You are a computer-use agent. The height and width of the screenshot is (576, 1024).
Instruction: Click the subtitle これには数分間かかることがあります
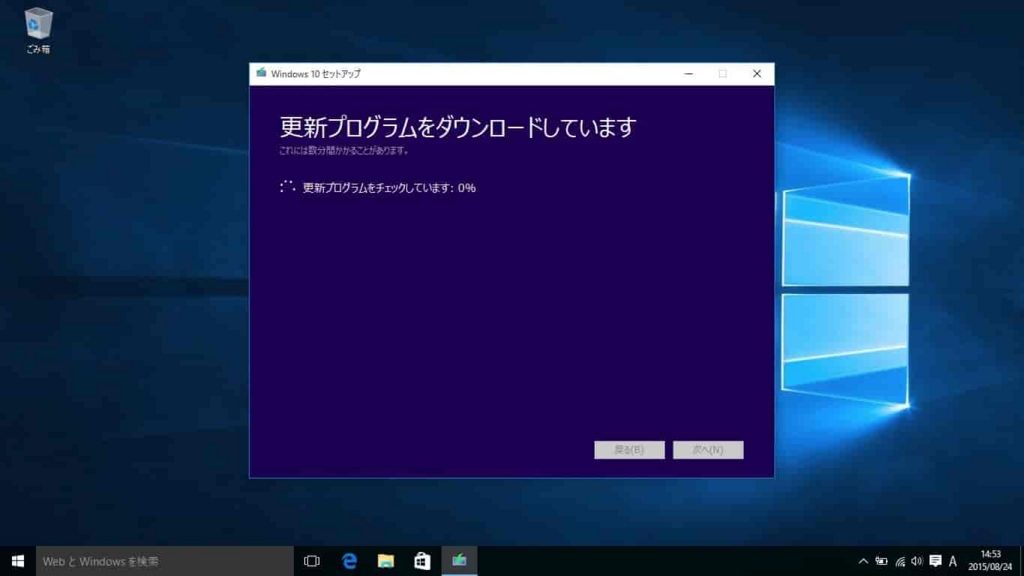pyautogui.click(x=344, y=150)
